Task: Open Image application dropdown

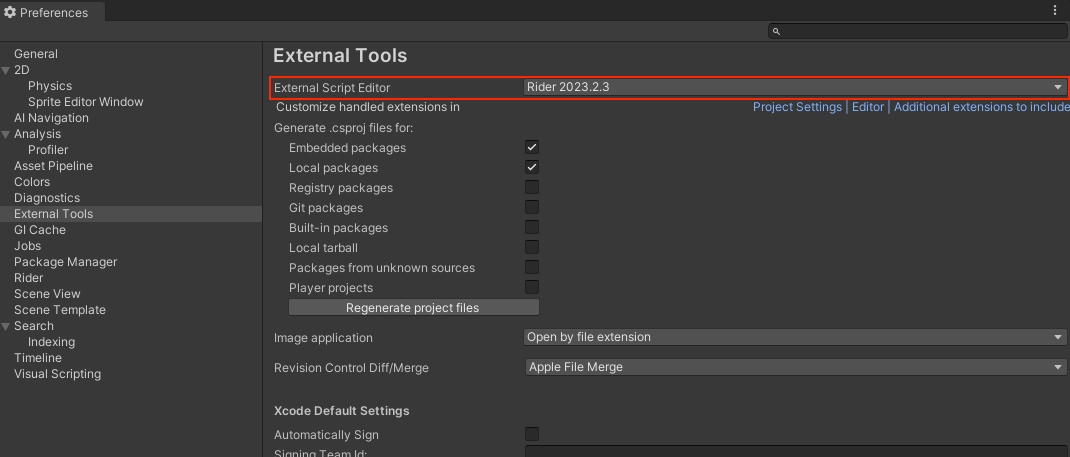Action: (x=795, y=337)
